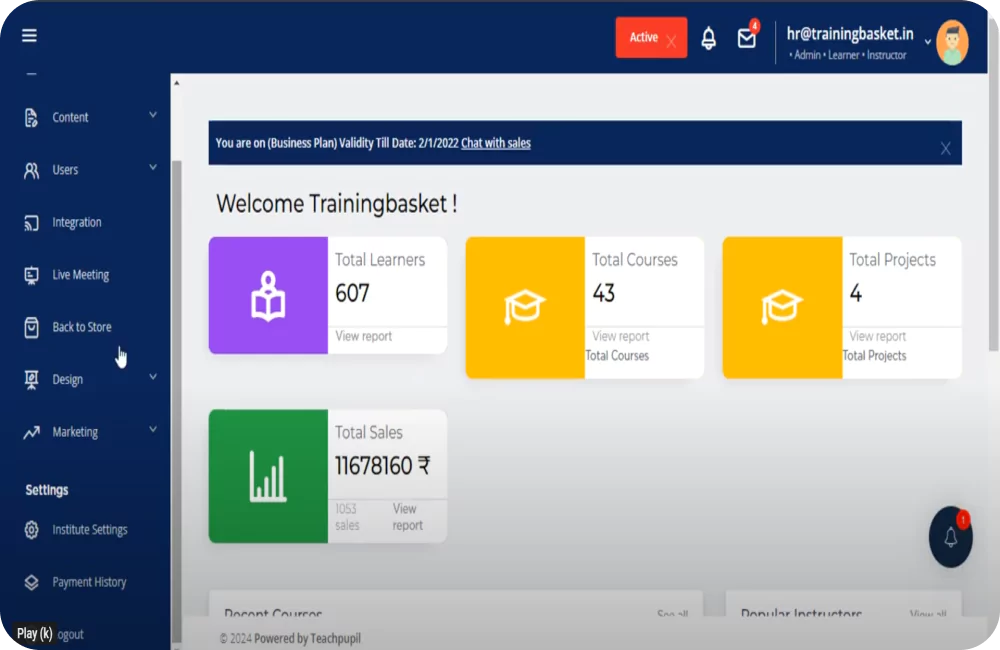
Task: Close the red Active badge
Action: point(671,42)
